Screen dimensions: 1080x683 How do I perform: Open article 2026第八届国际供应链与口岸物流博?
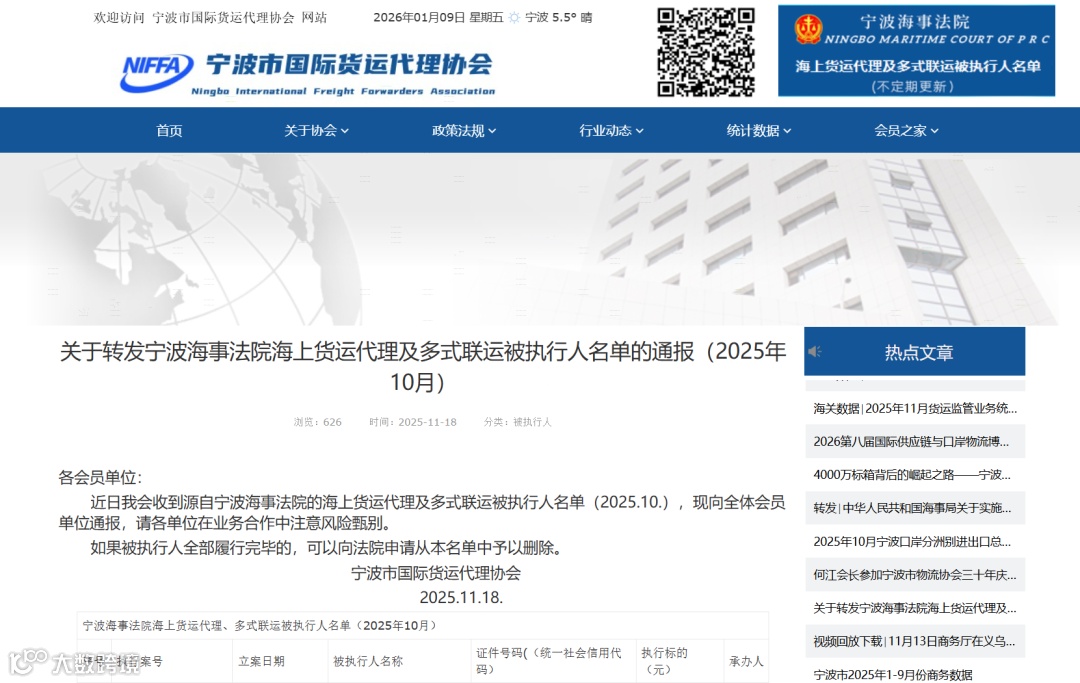(x=915, y=441)
